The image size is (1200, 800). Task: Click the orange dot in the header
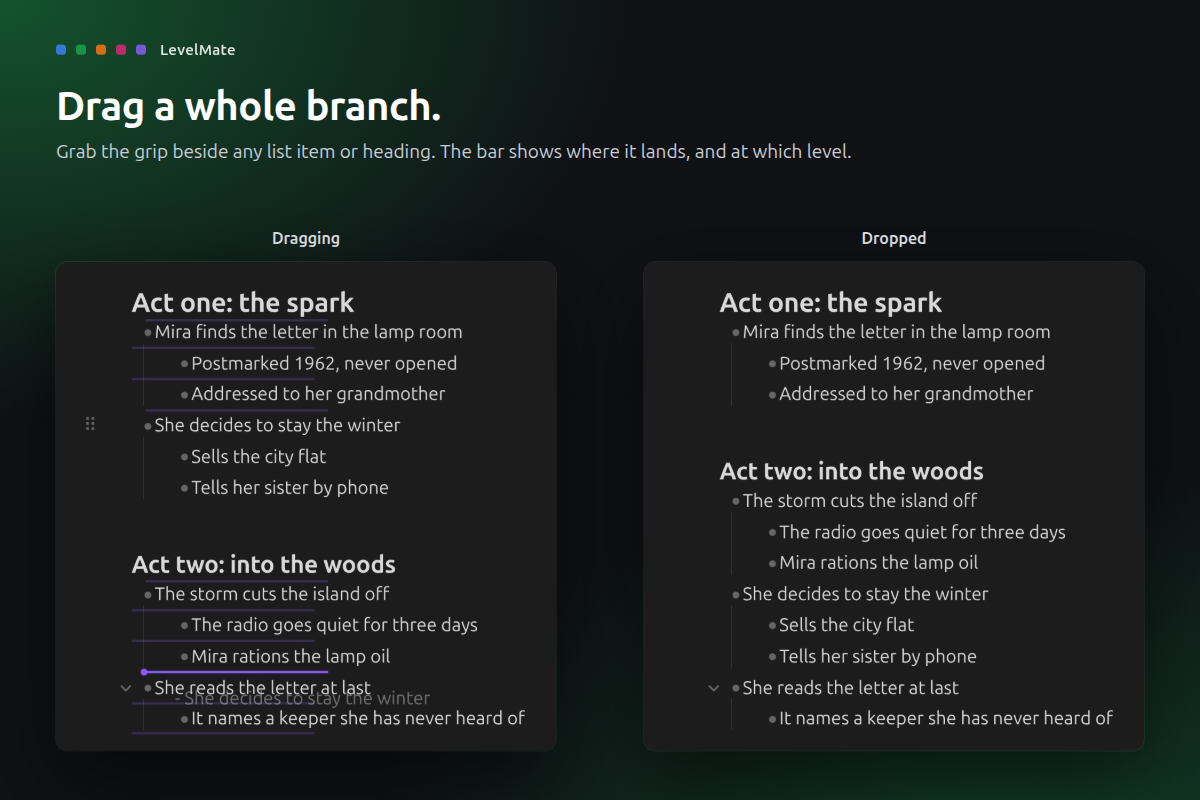click(x=101, y=50)
